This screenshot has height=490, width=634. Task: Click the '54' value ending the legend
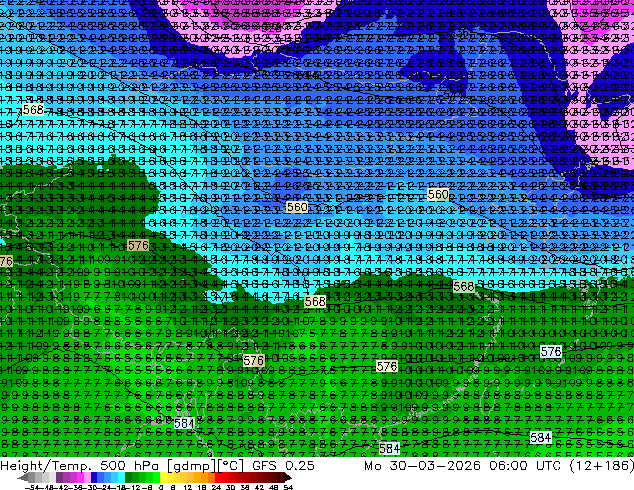point(288,487)
